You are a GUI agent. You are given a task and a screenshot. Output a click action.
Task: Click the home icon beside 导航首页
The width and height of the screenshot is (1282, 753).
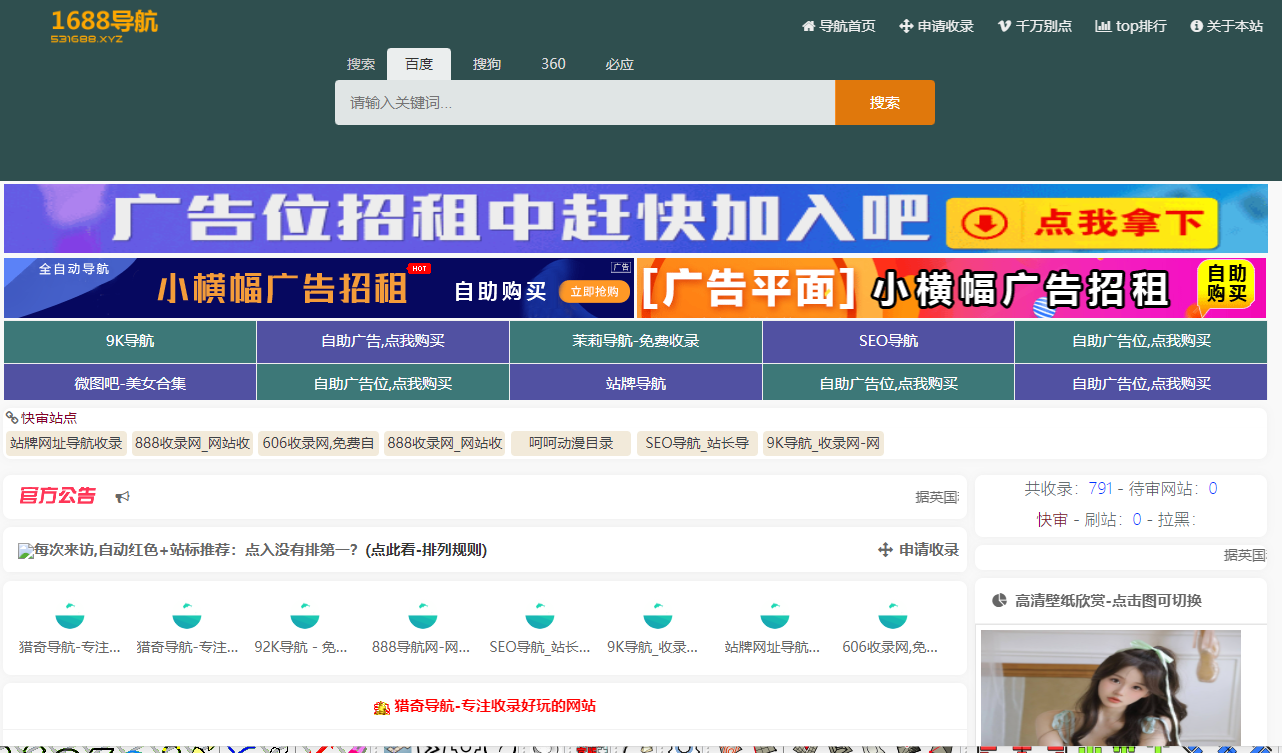point(808,26)
